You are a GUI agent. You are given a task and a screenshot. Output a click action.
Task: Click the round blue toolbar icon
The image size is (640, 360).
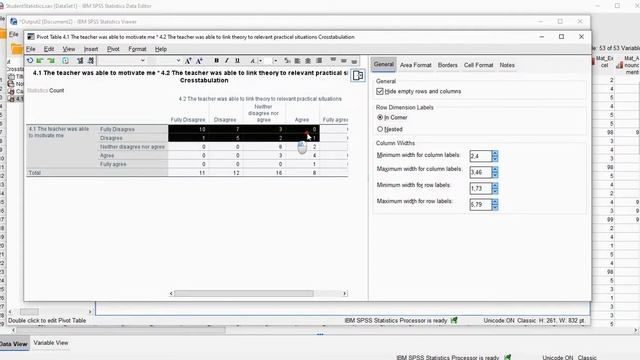click(x=65, y=60)
